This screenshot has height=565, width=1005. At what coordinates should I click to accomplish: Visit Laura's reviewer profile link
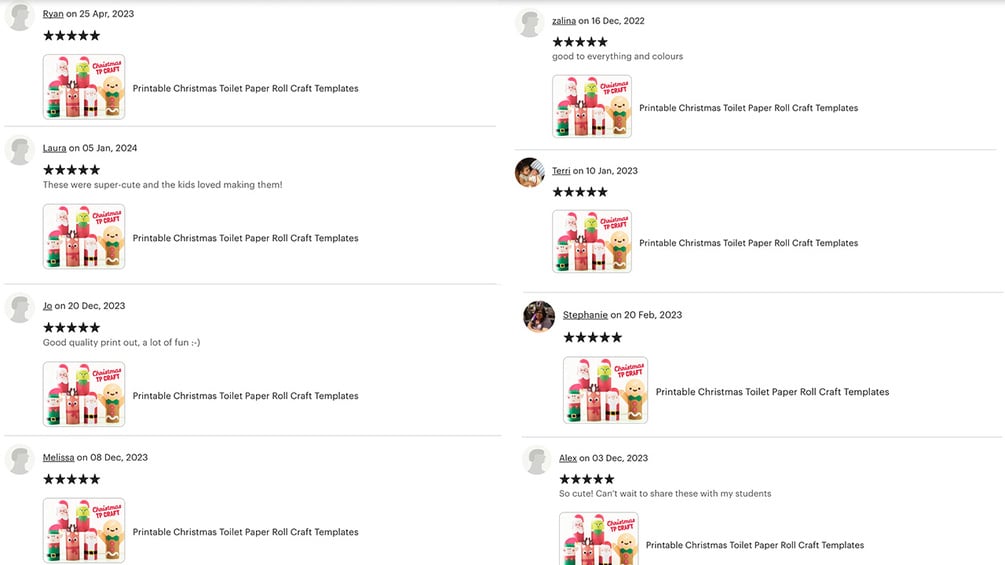(54, 148)
